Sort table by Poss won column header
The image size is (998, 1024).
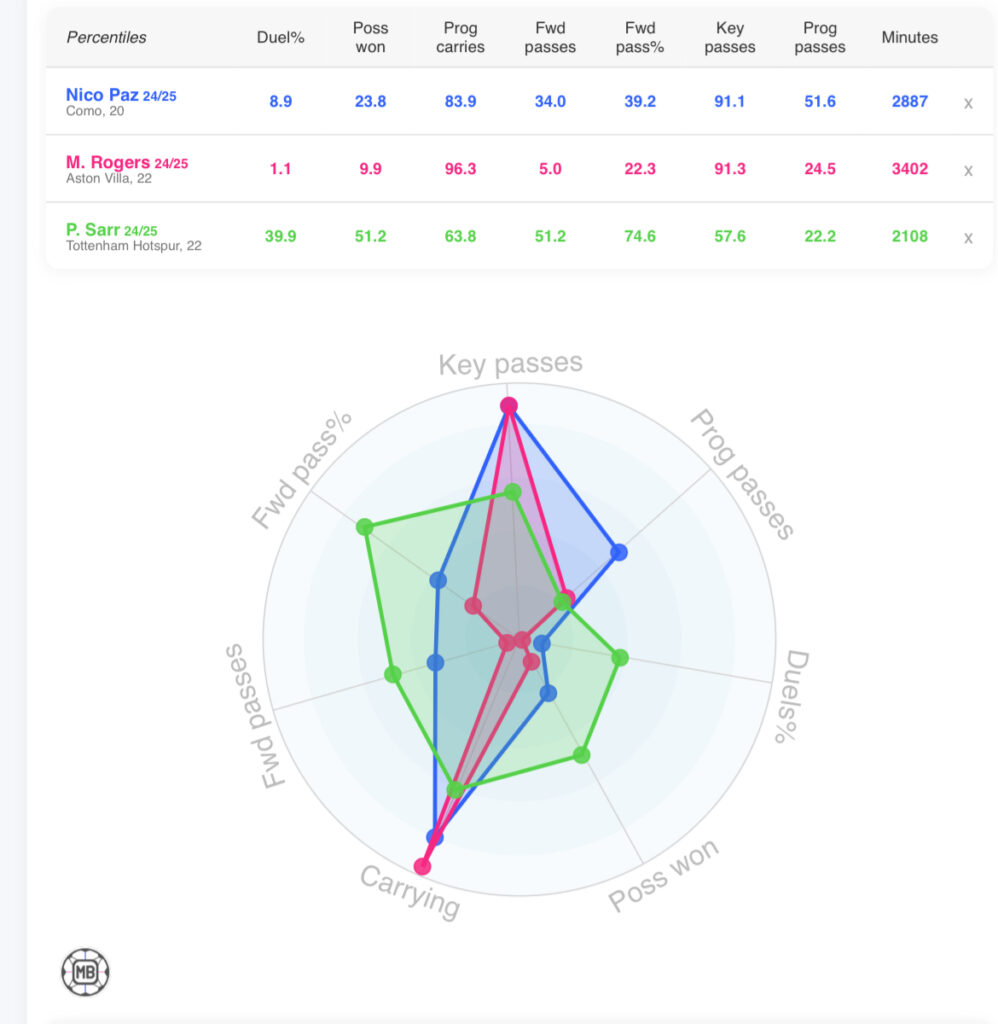[x=370, y=37]
